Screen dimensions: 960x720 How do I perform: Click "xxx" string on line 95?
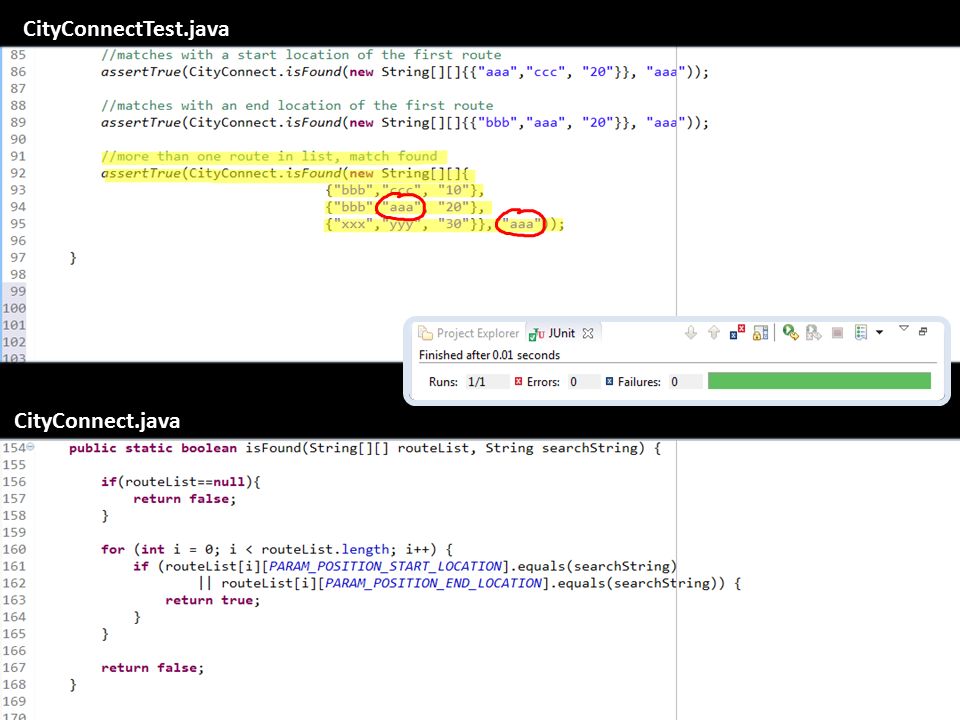coord(353,224)
